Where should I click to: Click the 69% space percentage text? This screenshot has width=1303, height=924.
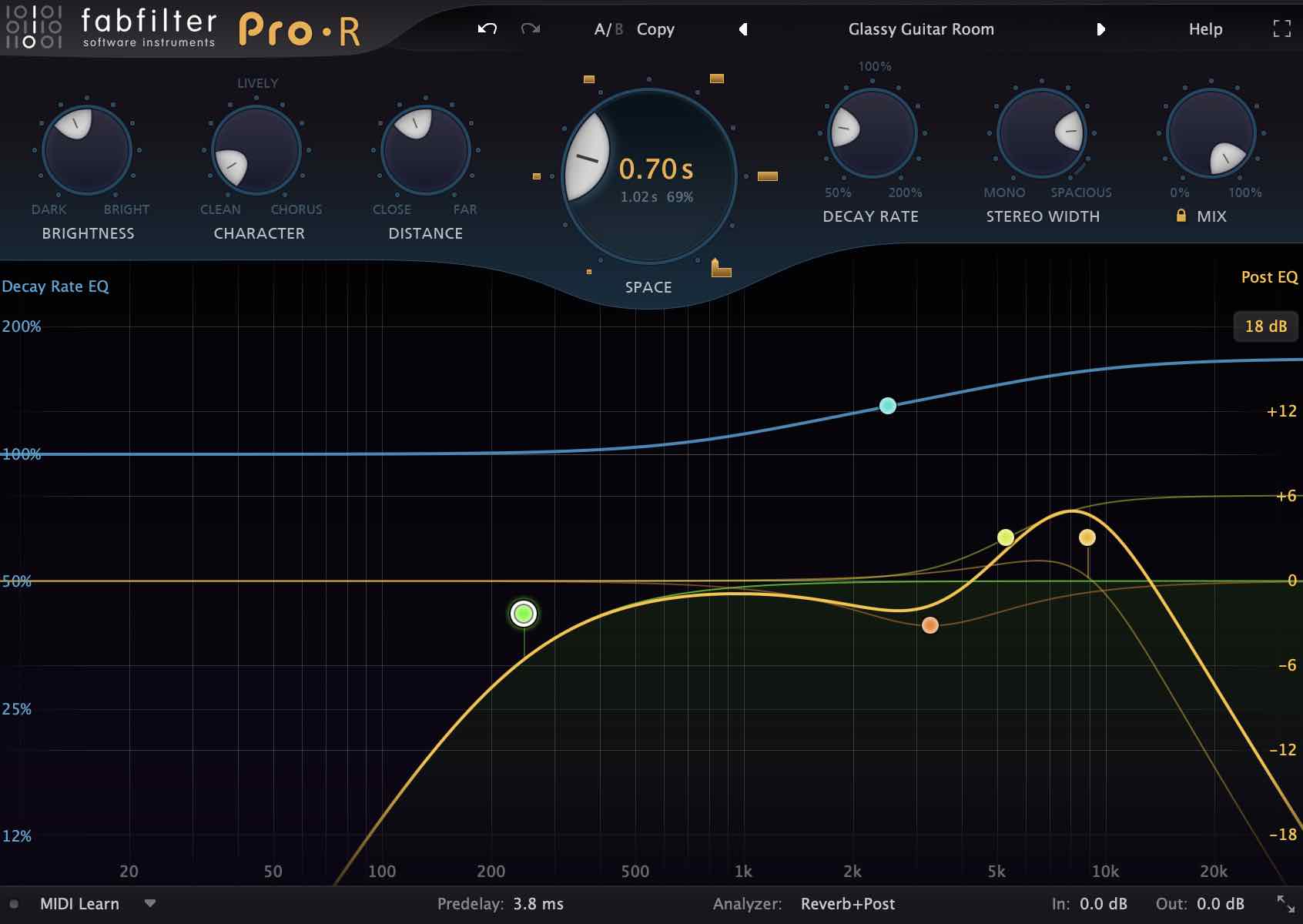pos(680,197)
